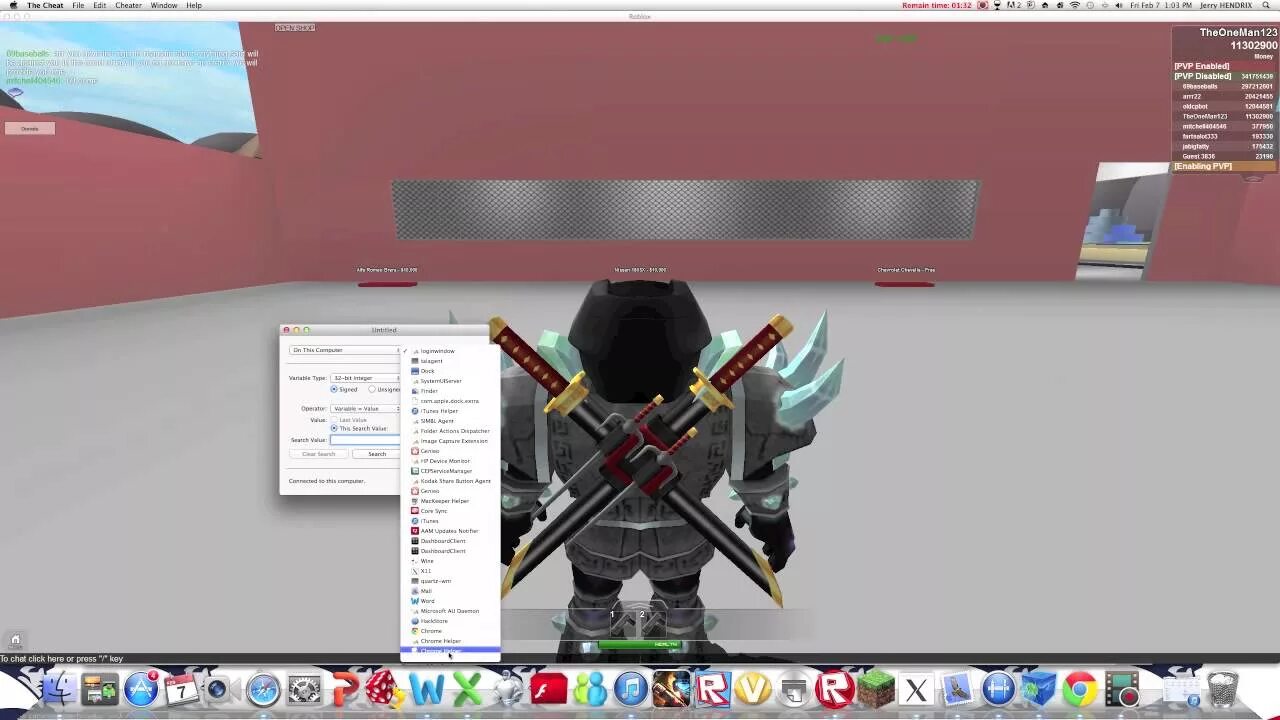
Task: Launch Minecraft grass block in Dock
Action: [x=876, y=690]
